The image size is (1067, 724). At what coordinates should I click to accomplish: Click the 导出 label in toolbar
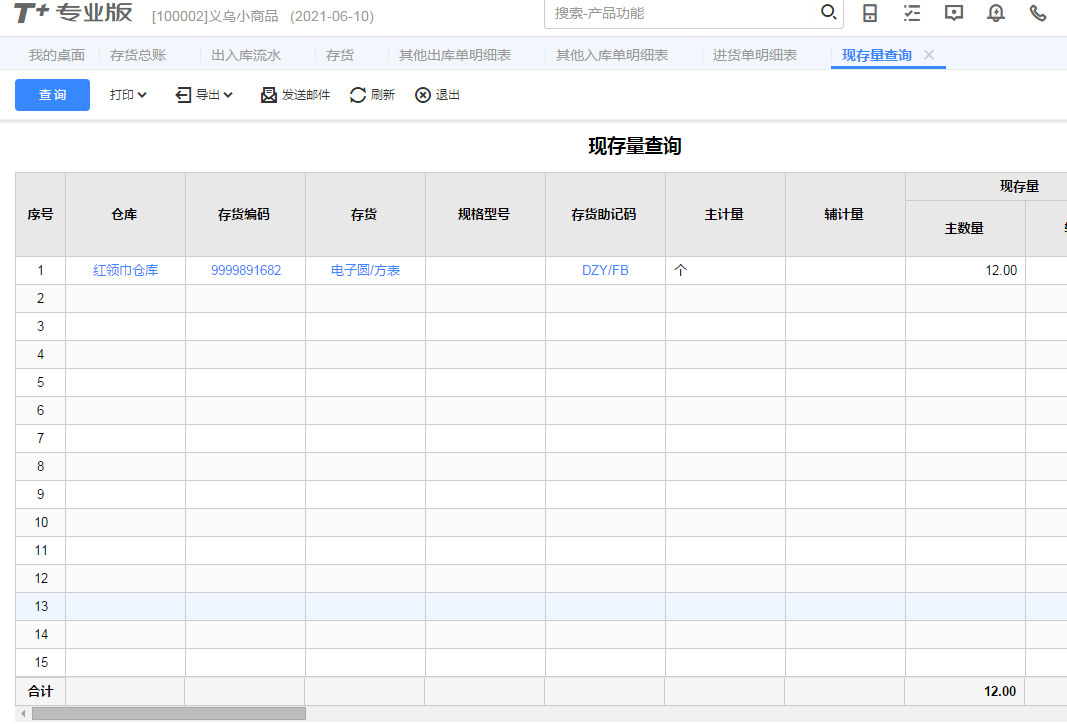[x=208, y=95]
